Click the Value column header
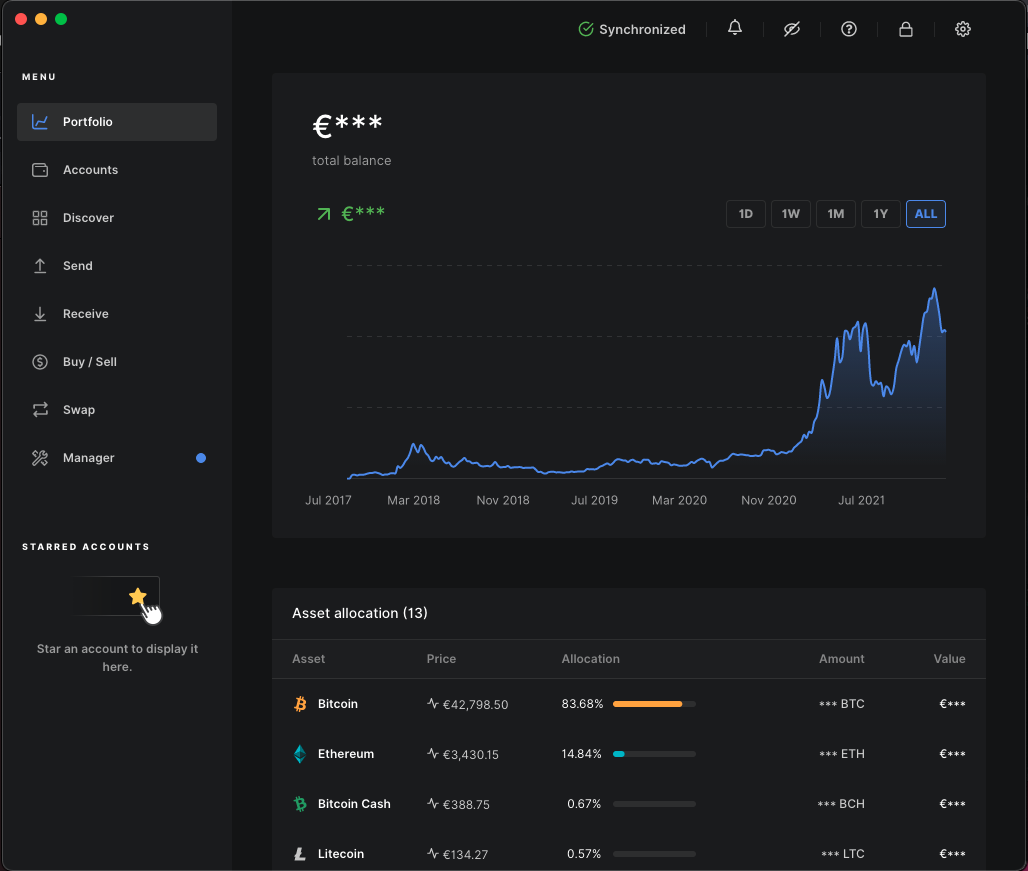 (x=949, y=659)
